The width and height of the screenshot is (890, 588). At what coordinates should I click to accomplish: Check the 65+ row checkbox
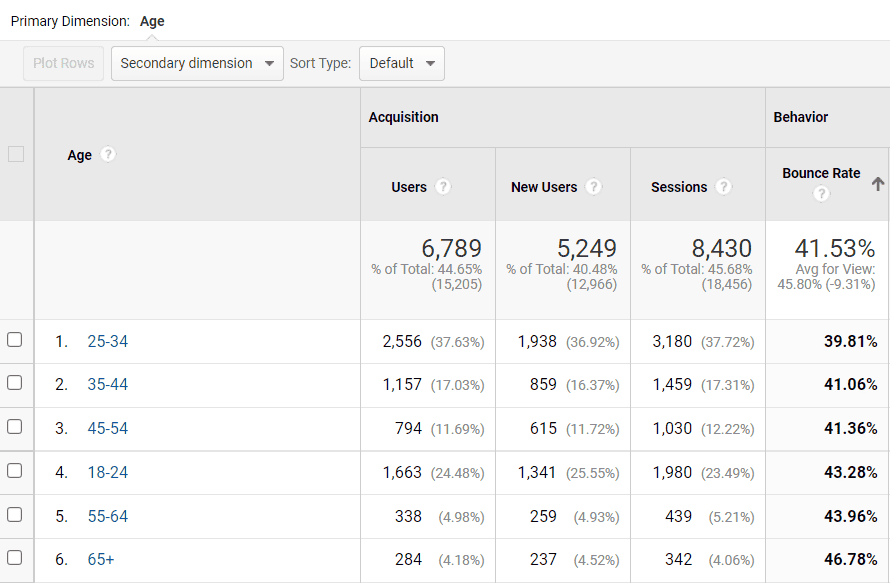15,558
